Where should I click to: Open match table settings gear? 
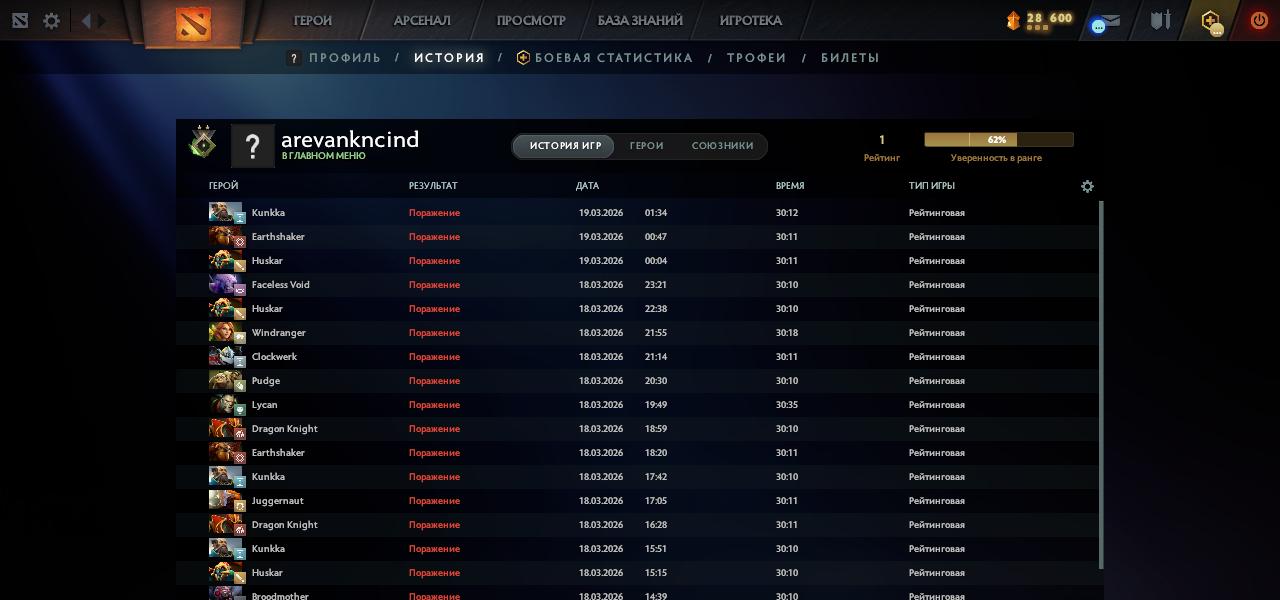[1087, 186]
